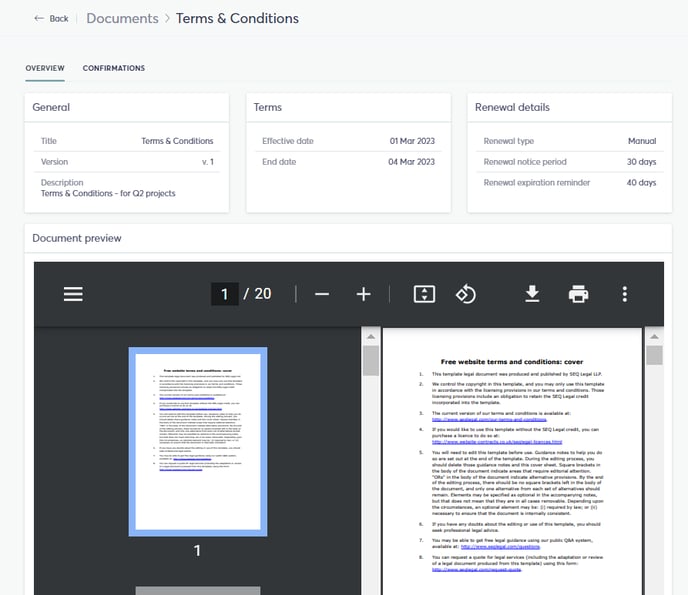Open the PDF viewer more actions menu

[624, 294]
